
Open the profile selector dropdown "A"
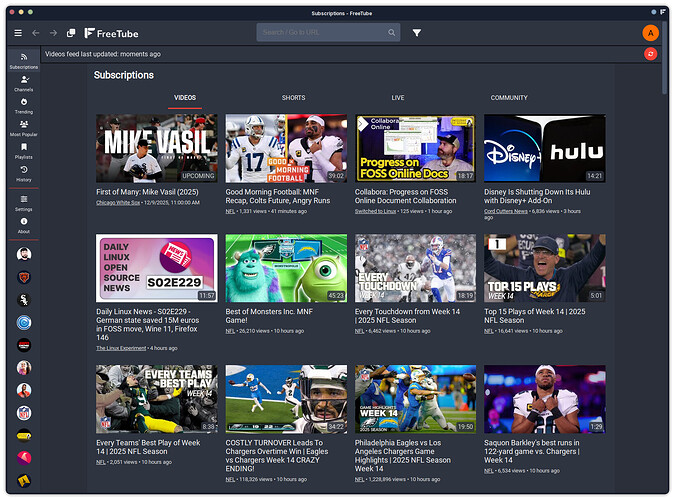tap(651, 33)
